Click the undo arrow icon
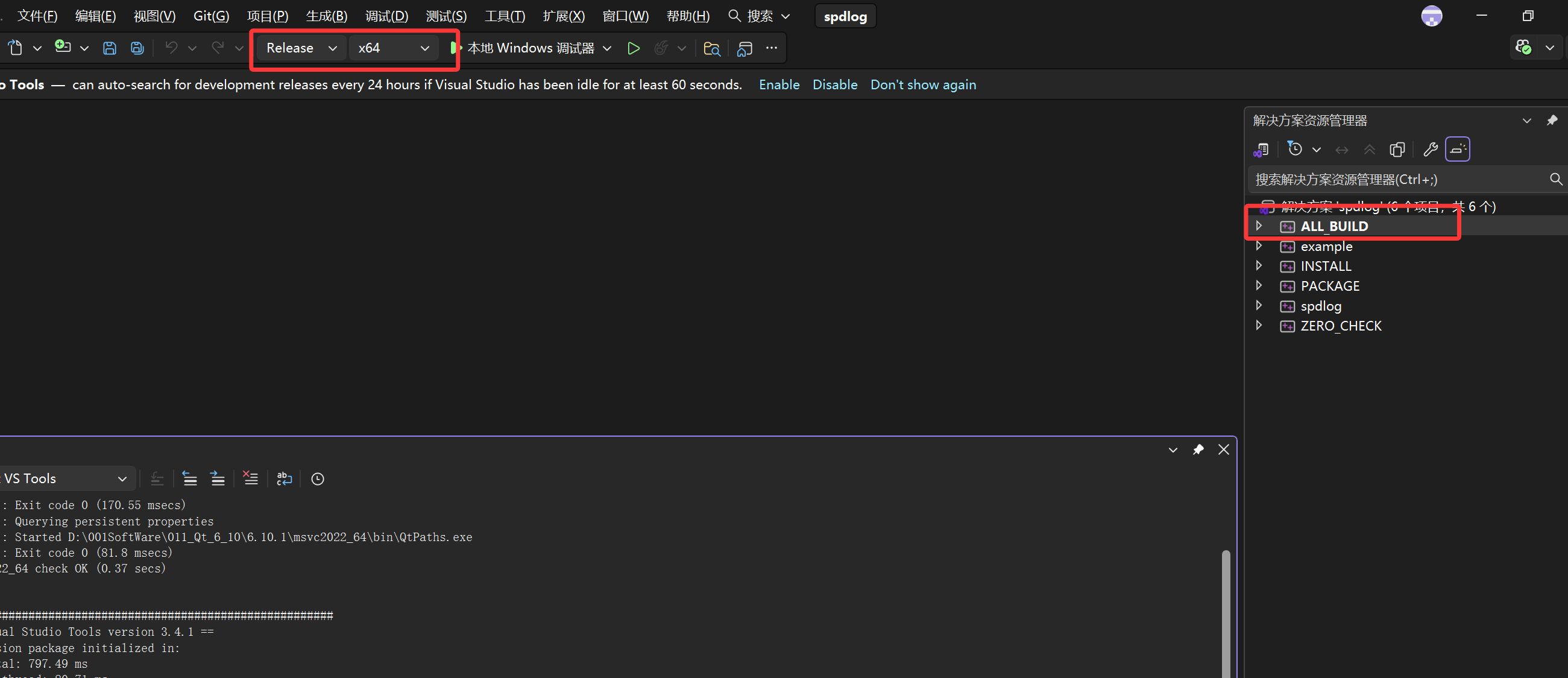Screen dimensions: 1568x678 click(172, 48)
